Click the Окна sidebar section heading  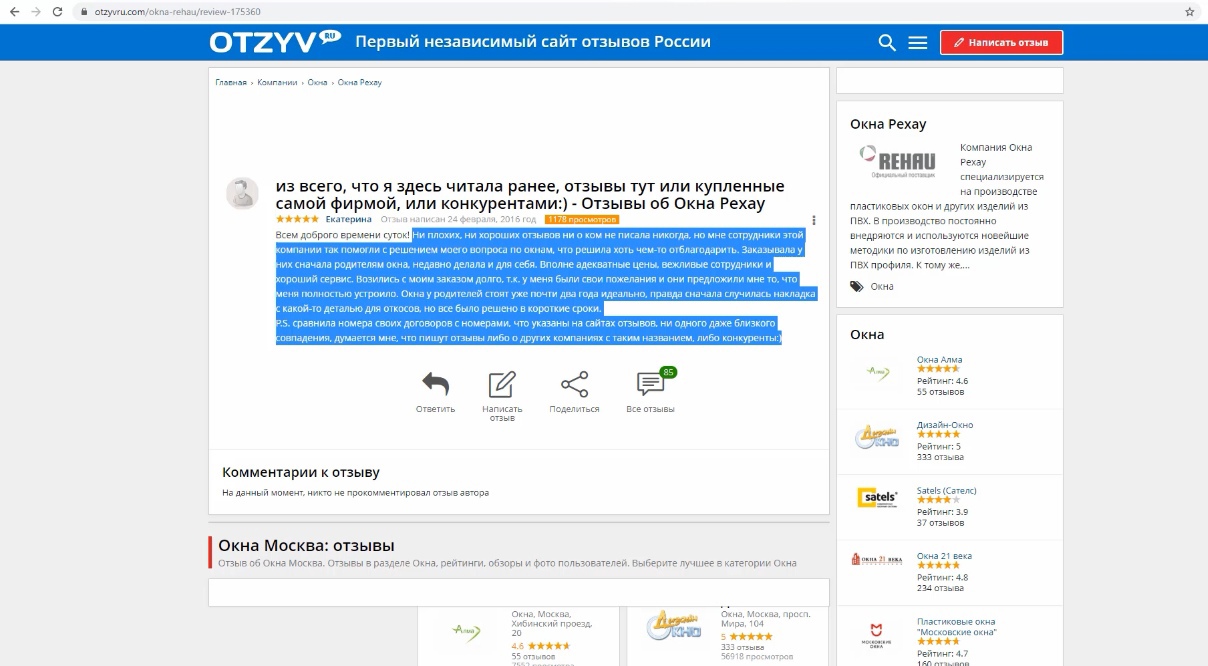867,334
